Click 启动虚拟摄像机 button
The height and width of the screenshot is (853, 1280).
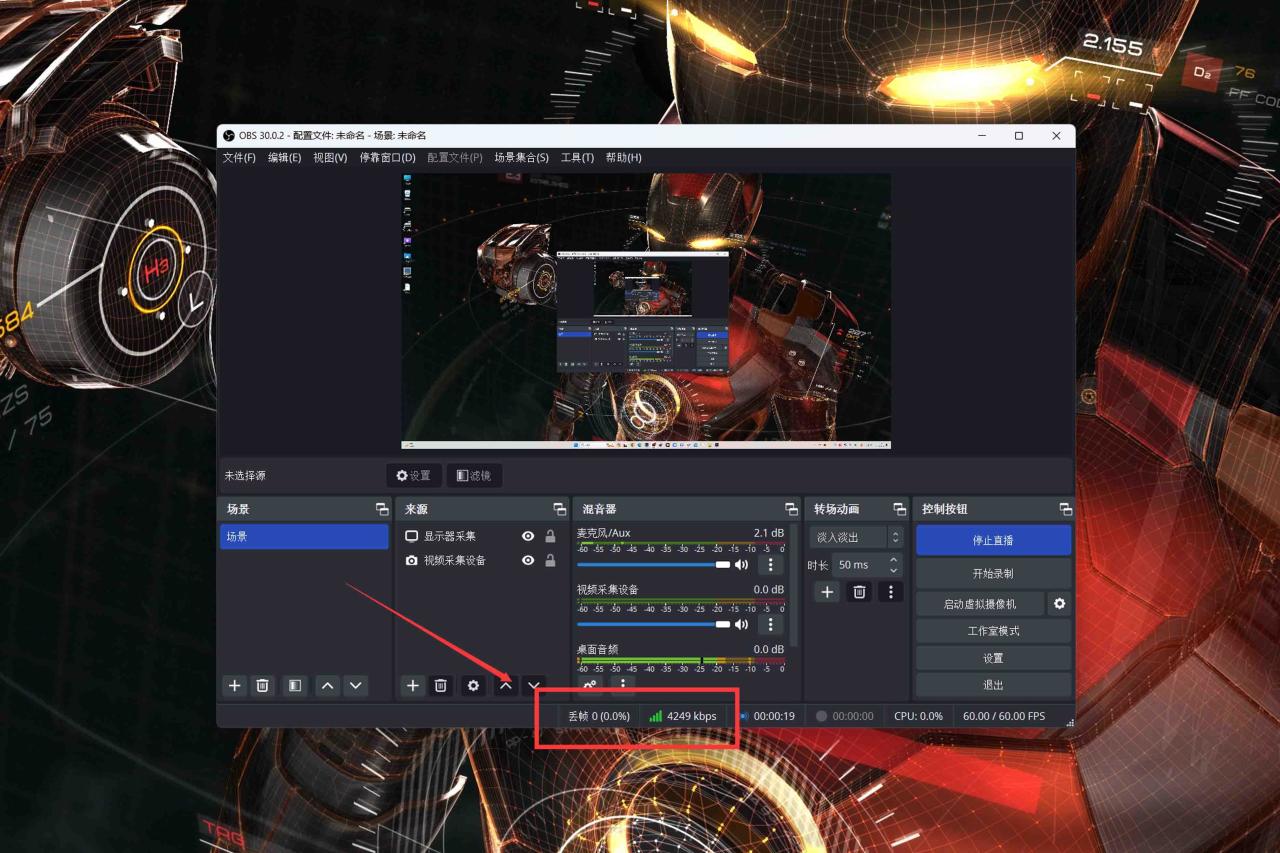[x=980, y=604]
